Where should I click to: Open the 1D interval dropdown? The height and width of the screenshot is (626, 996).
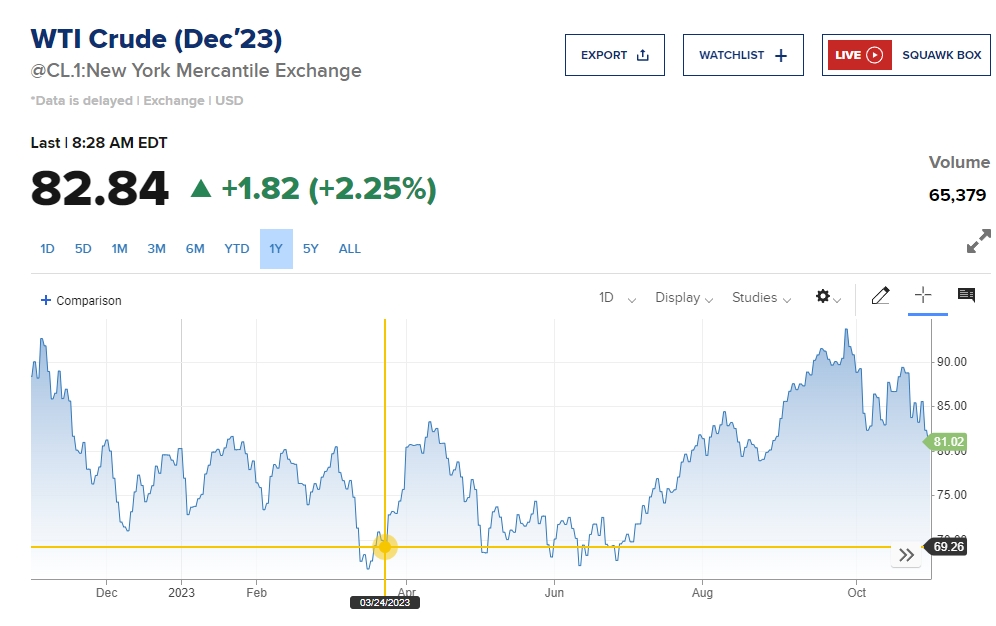point(617,298)
